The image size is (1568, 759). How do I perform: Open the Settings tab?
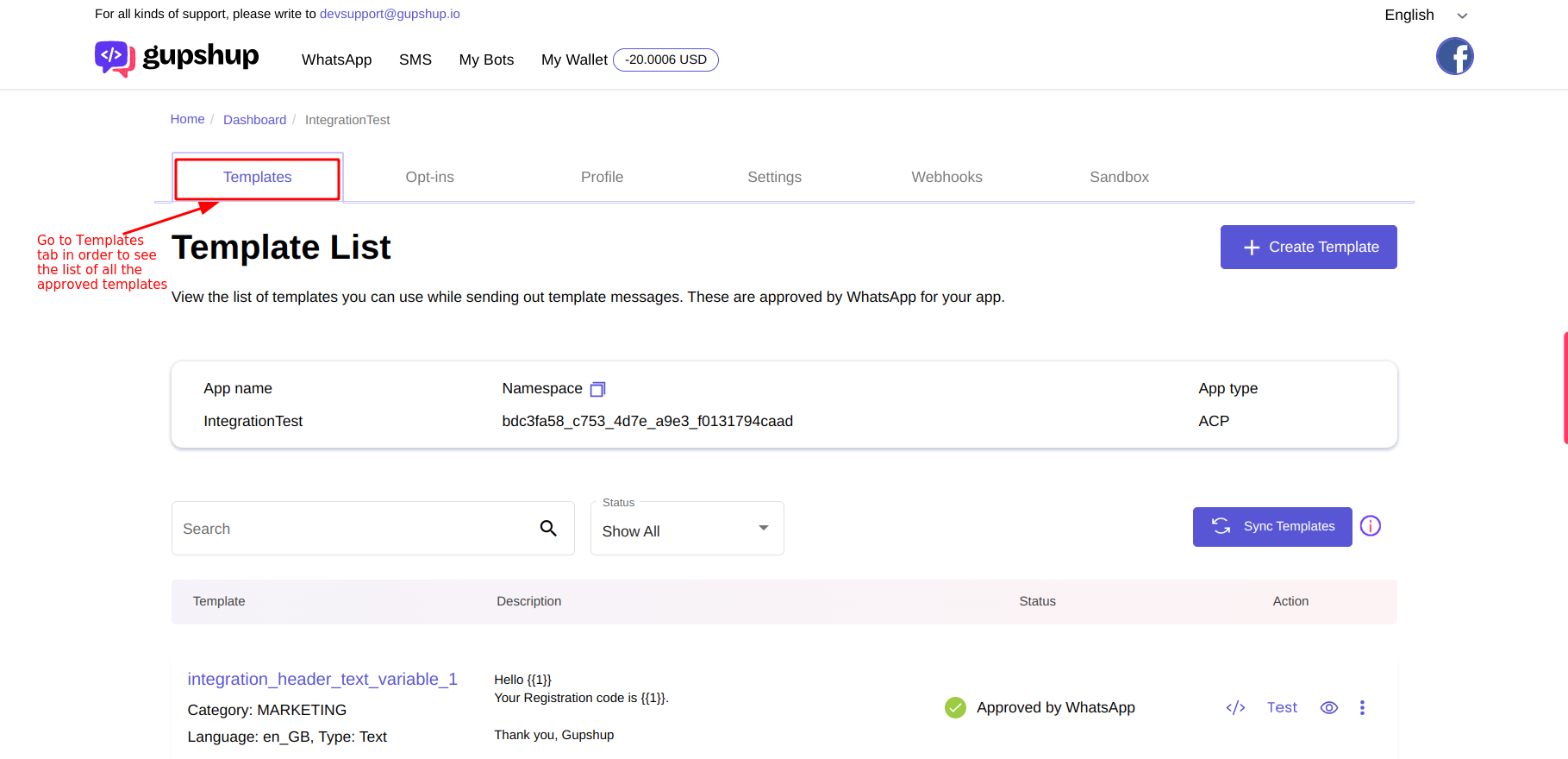[x=774, y=177]
